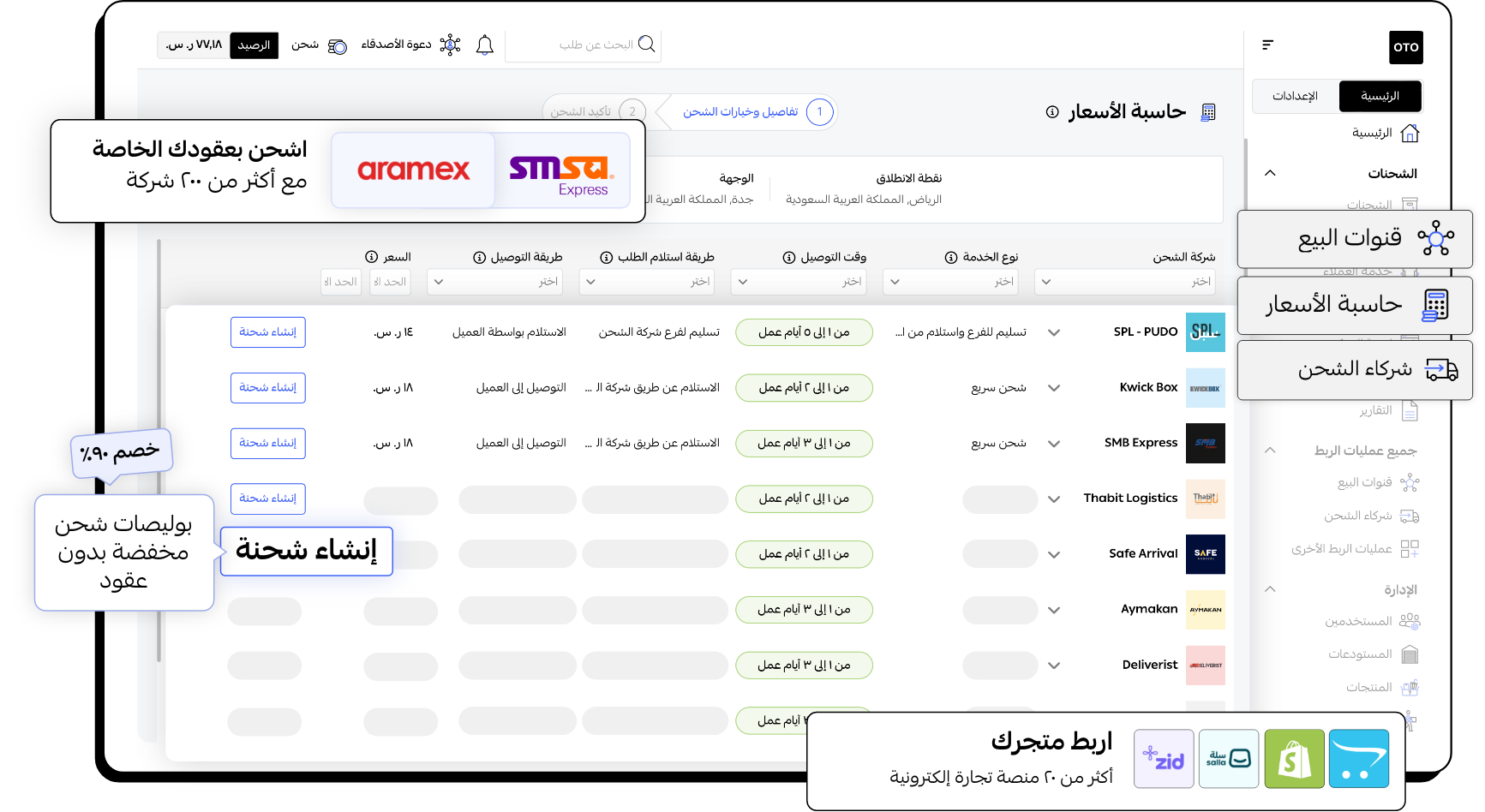Collapse the sidebar menu icon
Viewport: 1485px width, 812px height.
click(1267, 45)
